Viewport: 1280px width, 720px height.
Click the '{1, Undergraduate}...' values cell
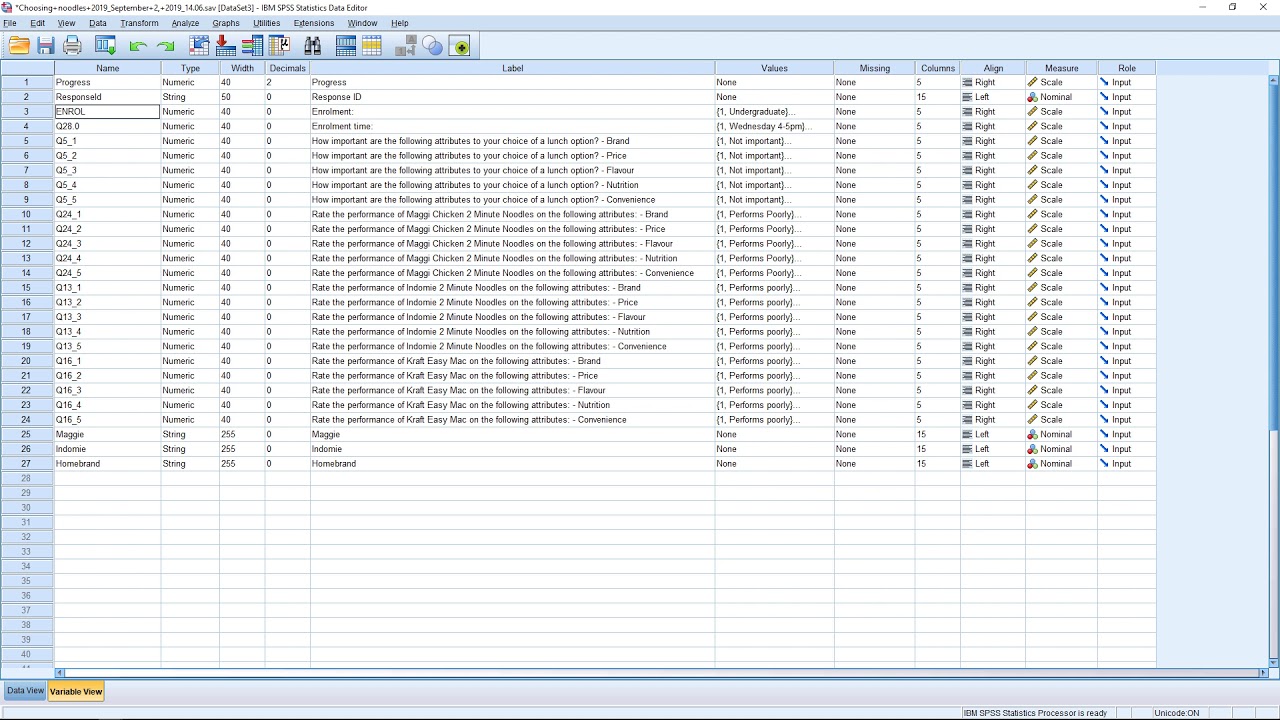pos(774,112)
